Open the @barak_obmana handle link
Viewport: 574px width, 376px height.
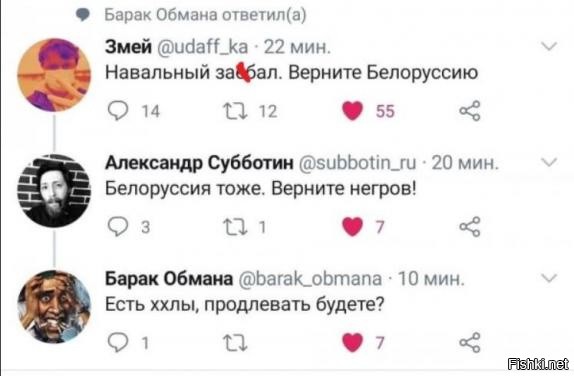click(x=310, y=279)
